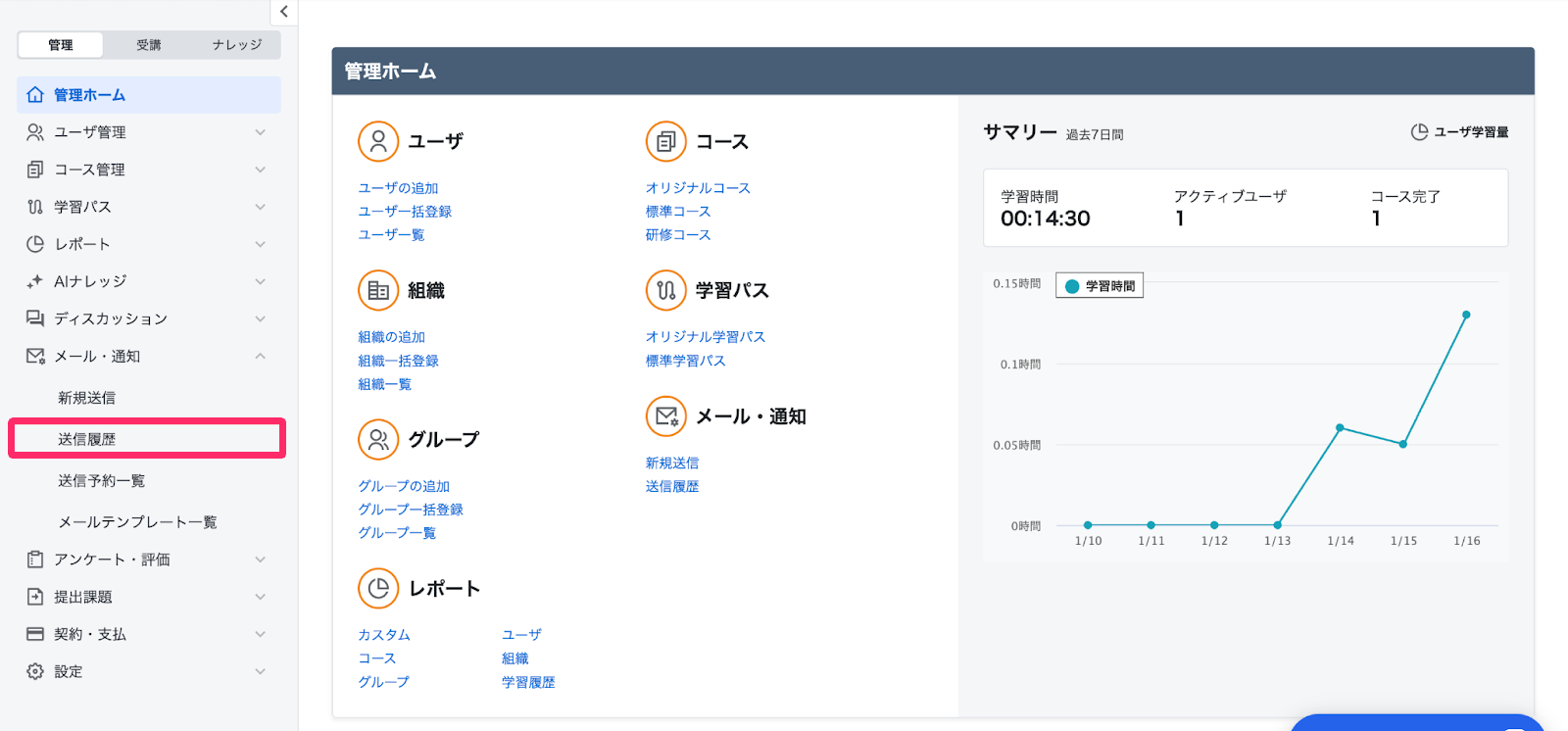Image resolution: width=1568 pixels, height=731 pixels.
Task: Click the pie chart icon beside レポート in sidebar
Action: pos(35,244)
